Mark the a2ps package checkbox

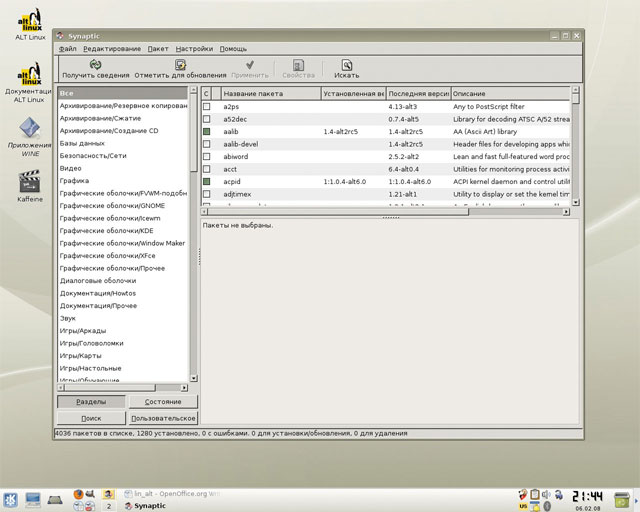pyautogui.click(x=207, y=106)
